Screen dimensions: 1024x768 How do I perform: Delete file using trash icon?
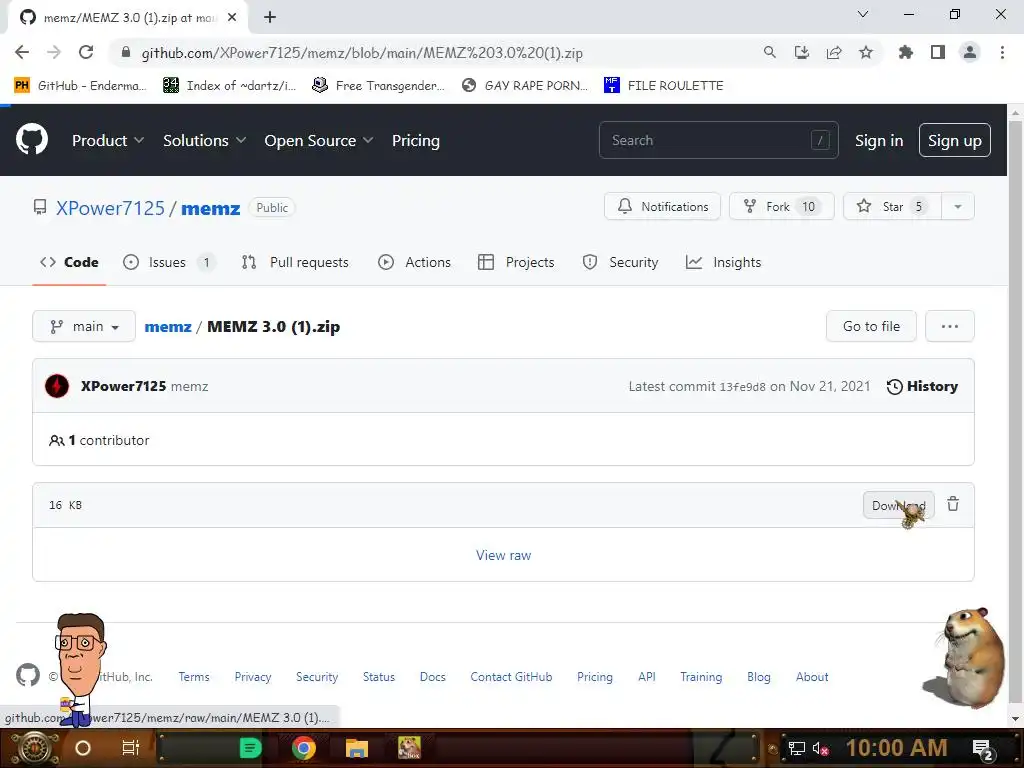pos(953,504)
